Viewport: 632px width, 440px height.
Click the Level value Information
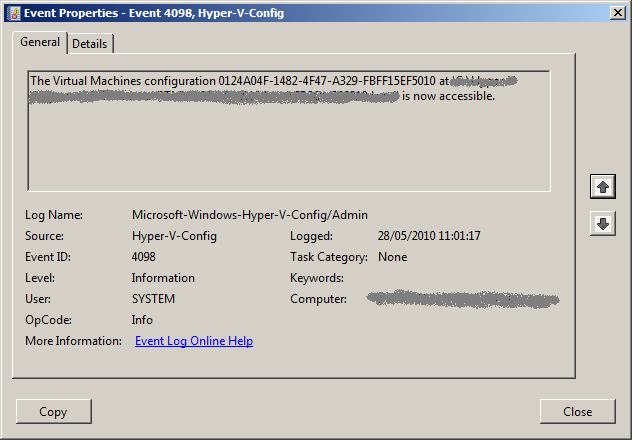click(163, 278)
